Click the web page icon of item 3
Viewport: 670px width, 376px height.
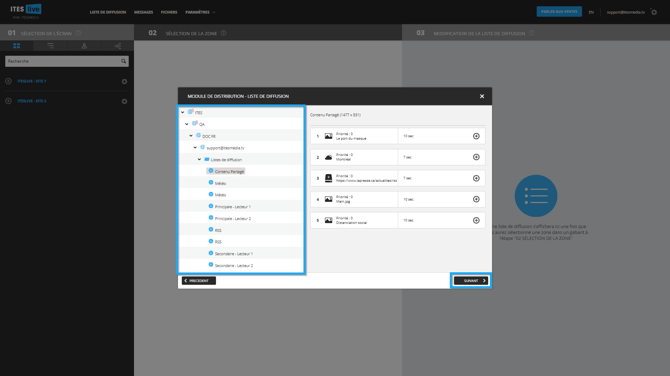point(328,178)
